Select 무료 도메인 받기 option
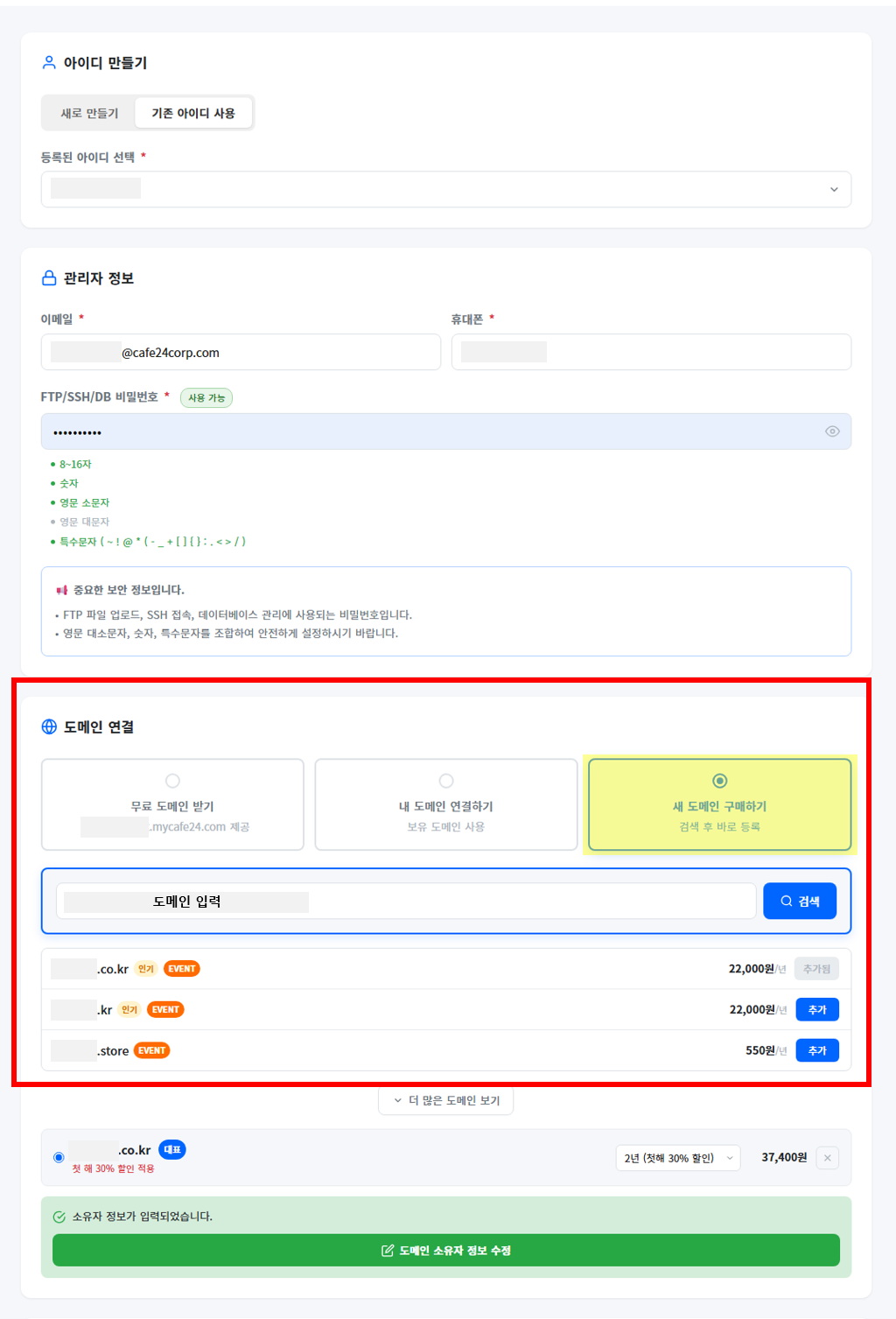Screen dimensions: 896x1319 (x=172, y=804)
